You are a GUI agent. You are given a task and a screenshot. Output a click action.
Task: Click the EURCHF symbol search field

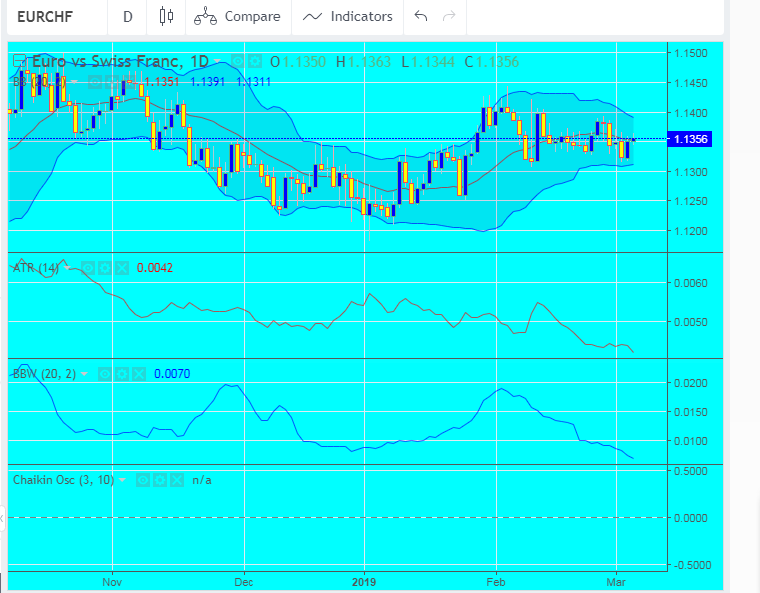(x=50, y=17)
